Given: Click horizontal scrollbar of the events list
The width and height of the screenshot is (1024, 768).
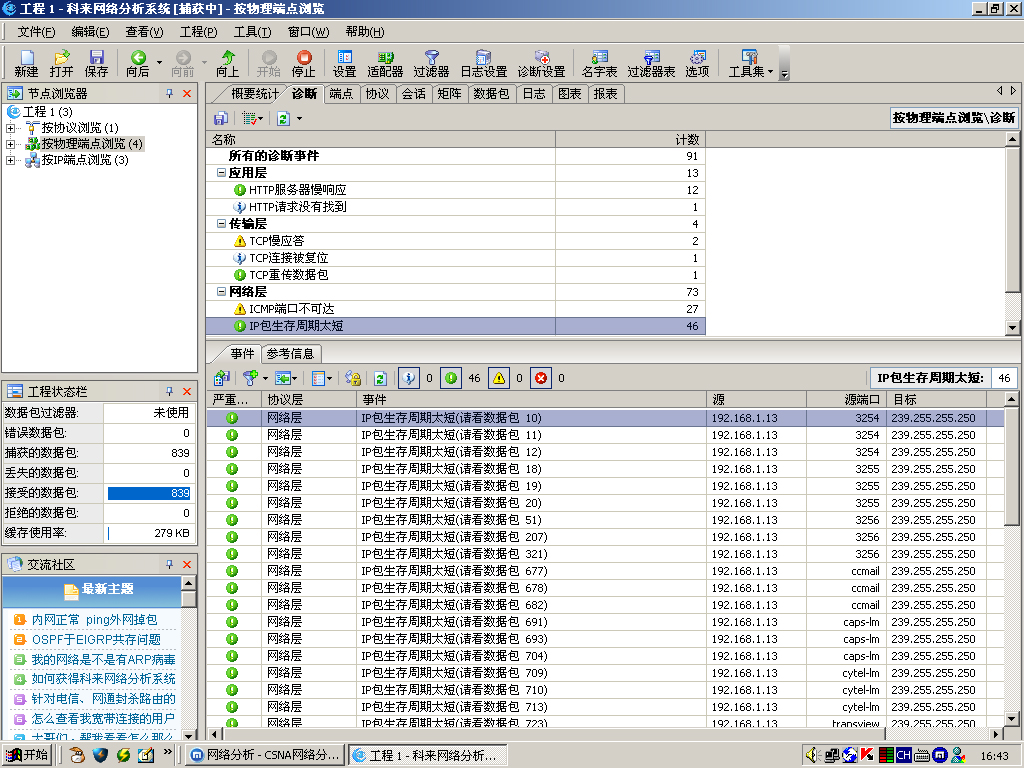Looking at the screenshot, I should pyautogui.click(x=600, y=734).
